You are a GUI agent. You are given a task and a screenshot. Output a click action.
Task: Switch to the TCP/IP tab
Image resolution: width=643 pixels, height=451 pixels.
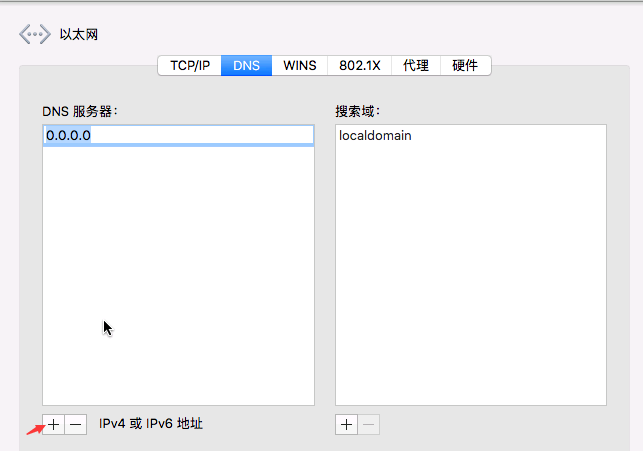pos(190,65)
